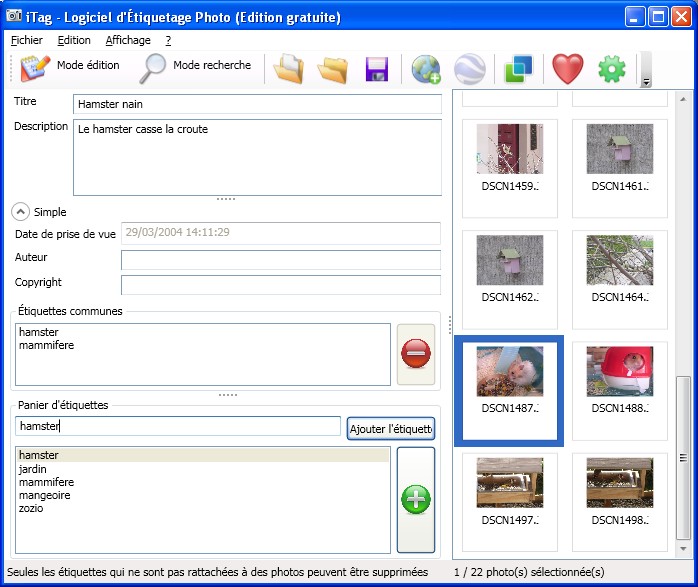Click the thumbnail panel scrollbar thumb
The height and width of the screenshot is (587, 698).
(x=683, y=458)
